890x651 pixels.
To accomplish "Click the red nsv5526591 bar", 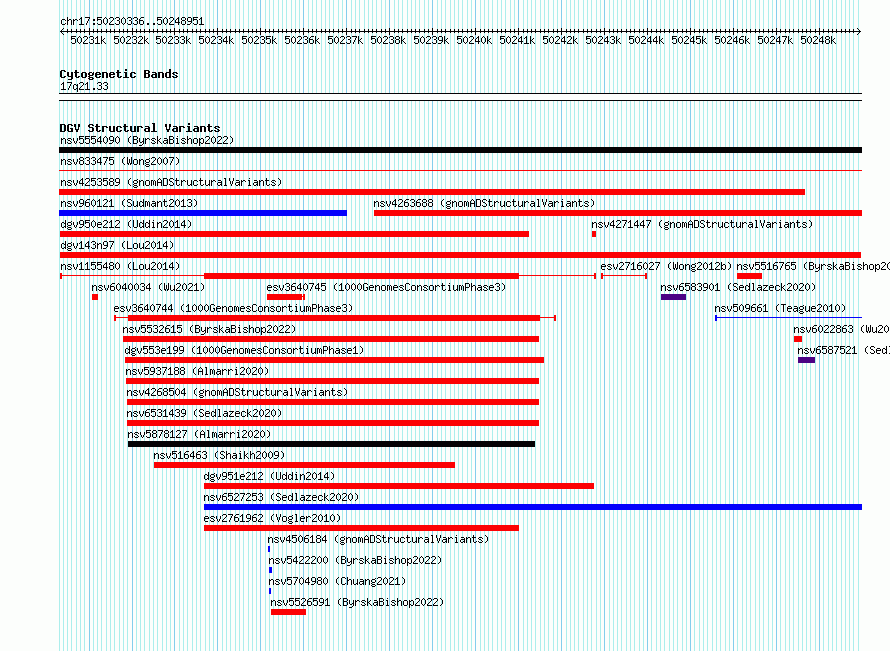I will pos(288,612).
